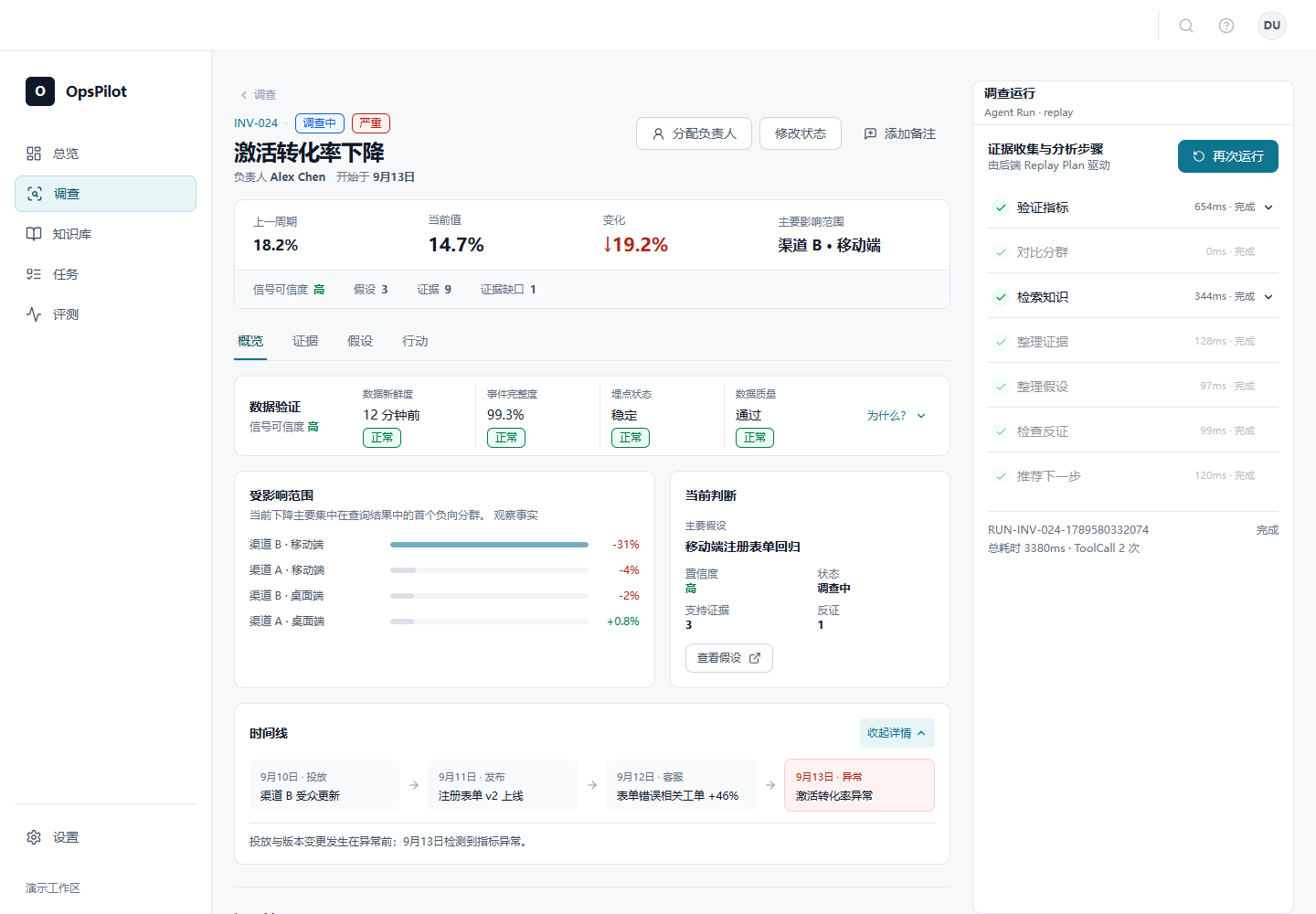This screenshot has height=914, width=1316.
Task: Open 设置 in the sidebar
Action: (x=105, y=837)
